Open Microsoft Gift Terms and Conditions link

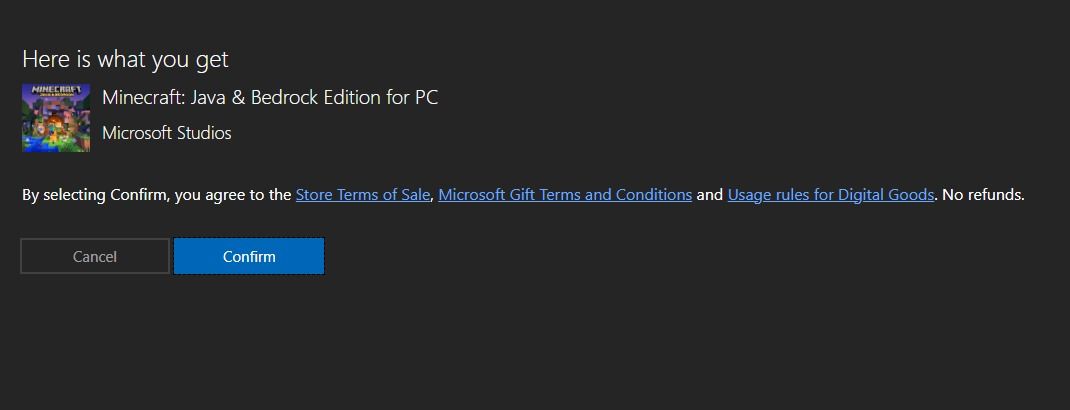[x=565, y=195]
